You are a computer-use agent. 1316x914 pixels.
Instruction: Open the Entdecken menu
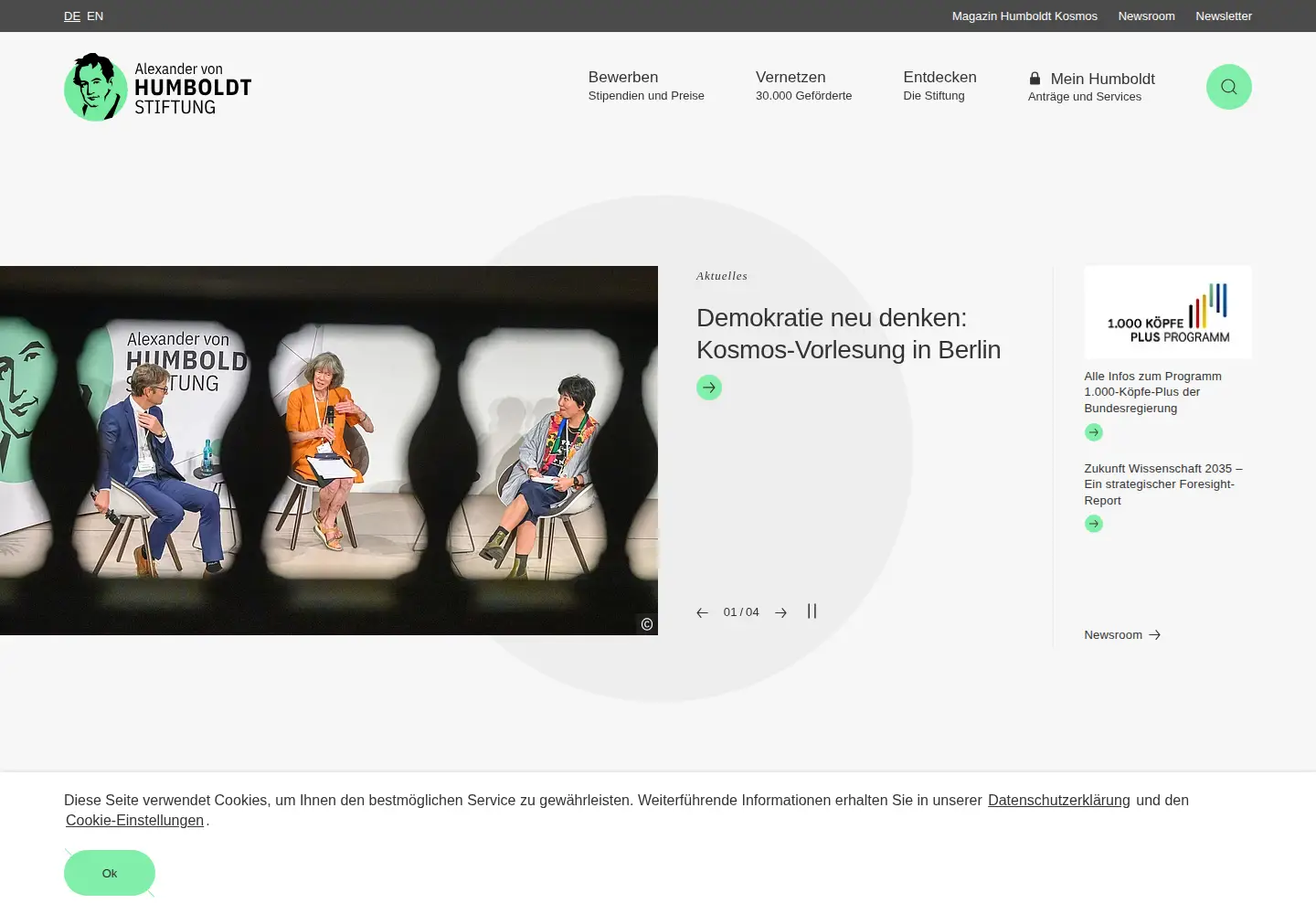[939, 86]
